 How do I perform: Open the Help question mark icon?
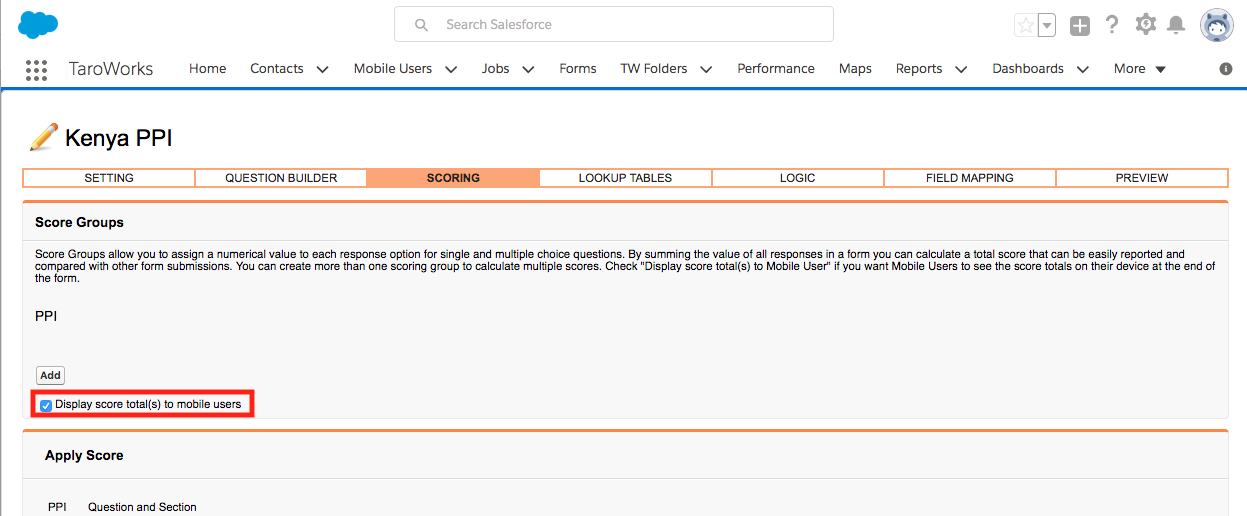(x=1112, y=25)
